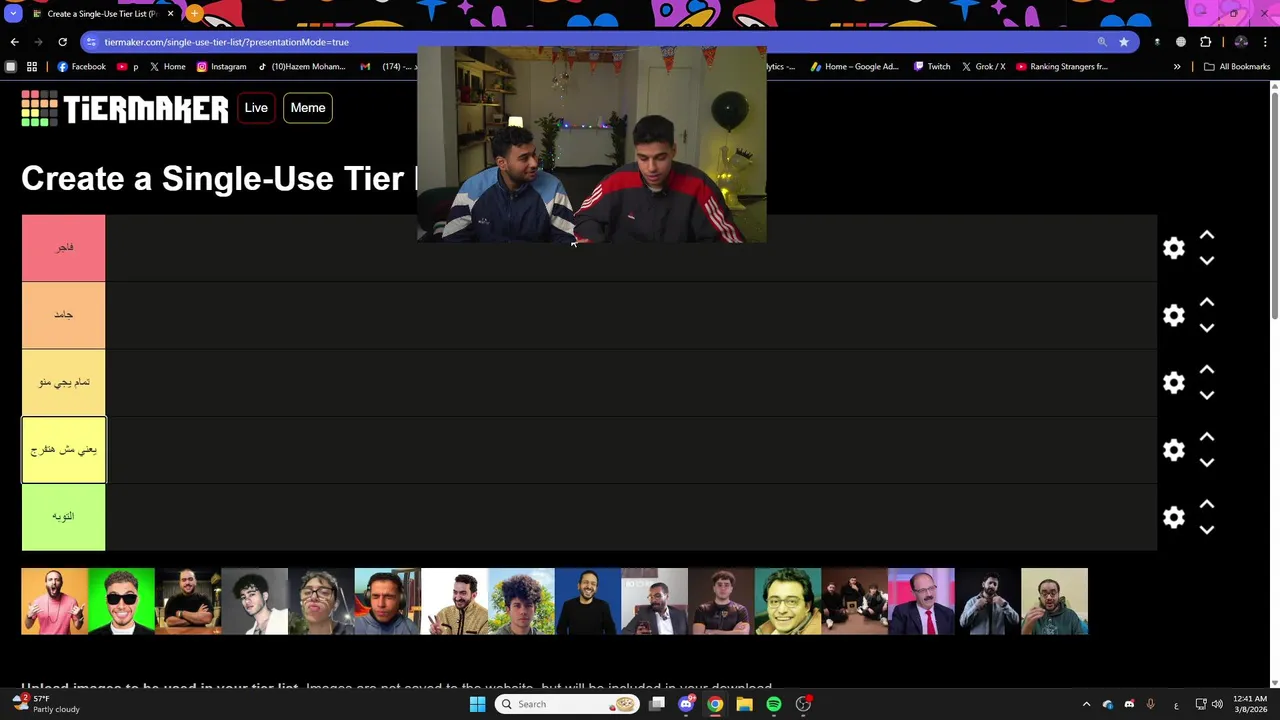Image resolution: width=1280 pixels, height=720 pixels.
Task: Move the pink top tier row down
Action: pyautogui.click(x=1207, y=260)
